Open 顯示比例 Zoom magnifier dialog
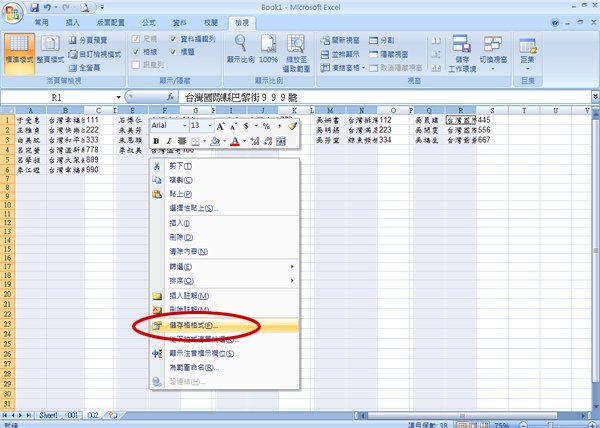This screenshot has height=428, width=600. (240, 49)
